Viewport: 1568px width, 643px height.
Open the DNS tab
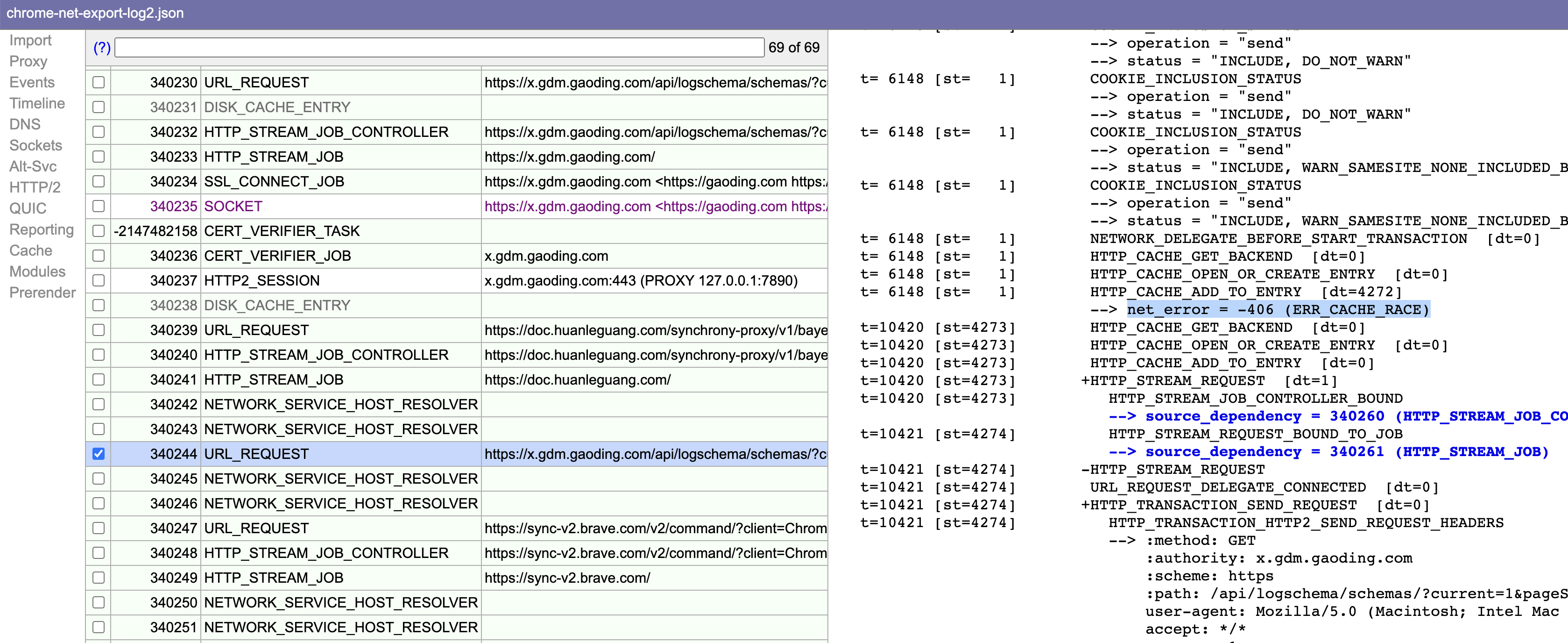[x=25, y=124]
